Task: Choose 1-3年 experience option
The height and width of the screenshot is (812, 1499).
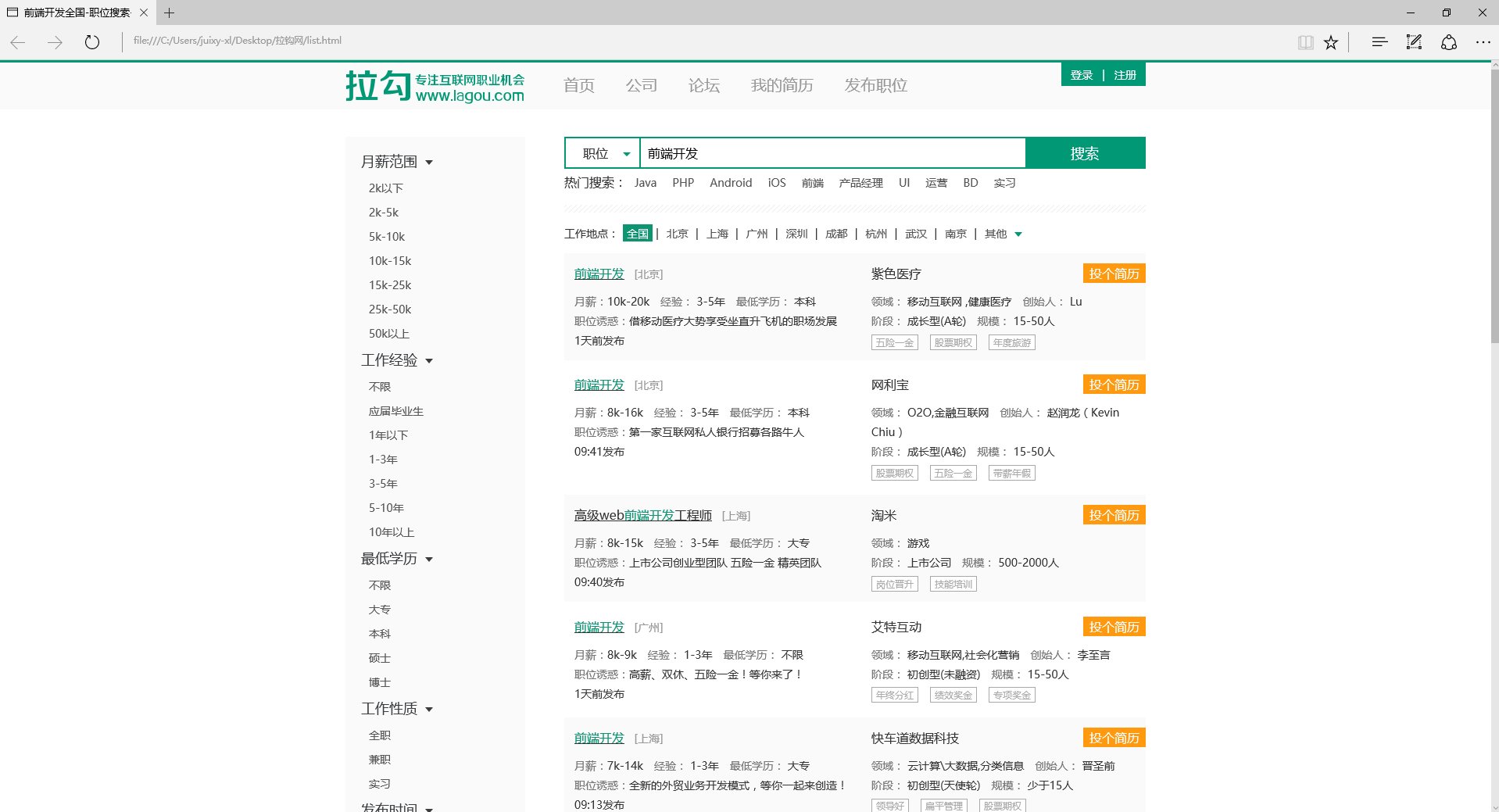Action: point(383,460)
